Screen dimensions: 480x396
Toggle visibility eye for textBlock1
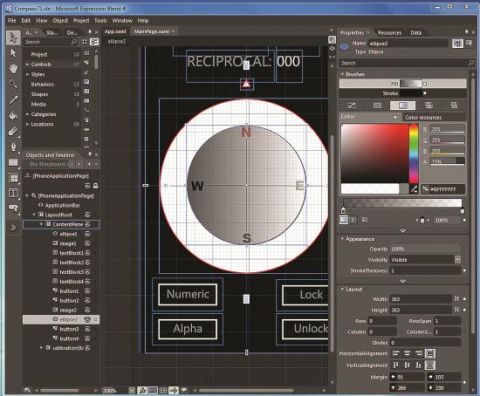click(87, 253)
